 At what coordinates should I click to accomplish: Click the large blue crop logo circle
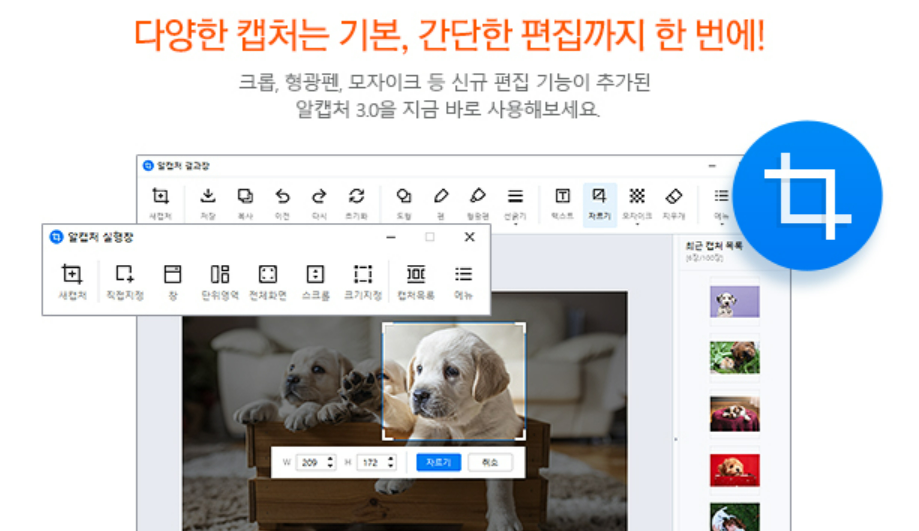[x=807, y=196]
